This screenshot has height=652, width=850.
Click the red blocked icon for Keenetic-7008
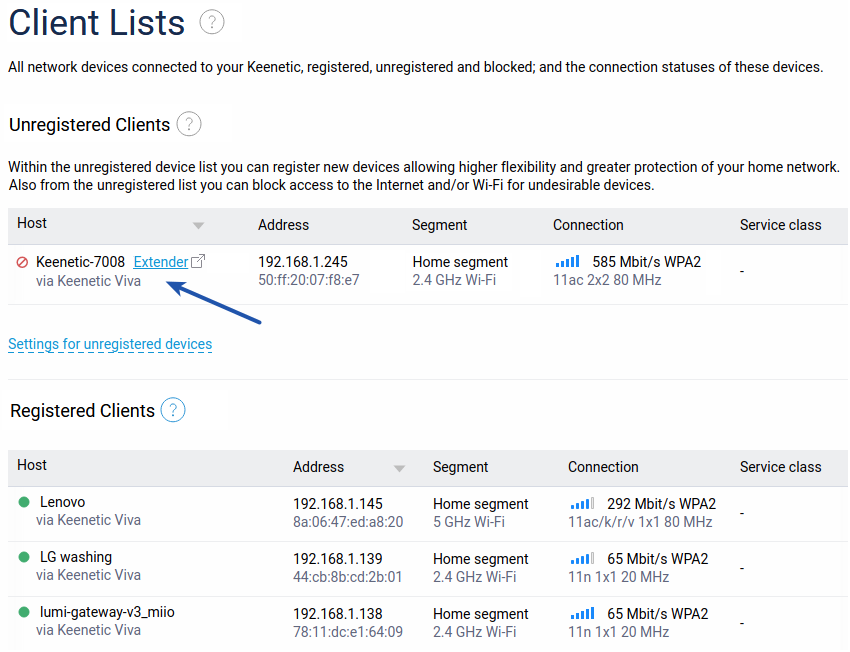click(x=22, y=262)
